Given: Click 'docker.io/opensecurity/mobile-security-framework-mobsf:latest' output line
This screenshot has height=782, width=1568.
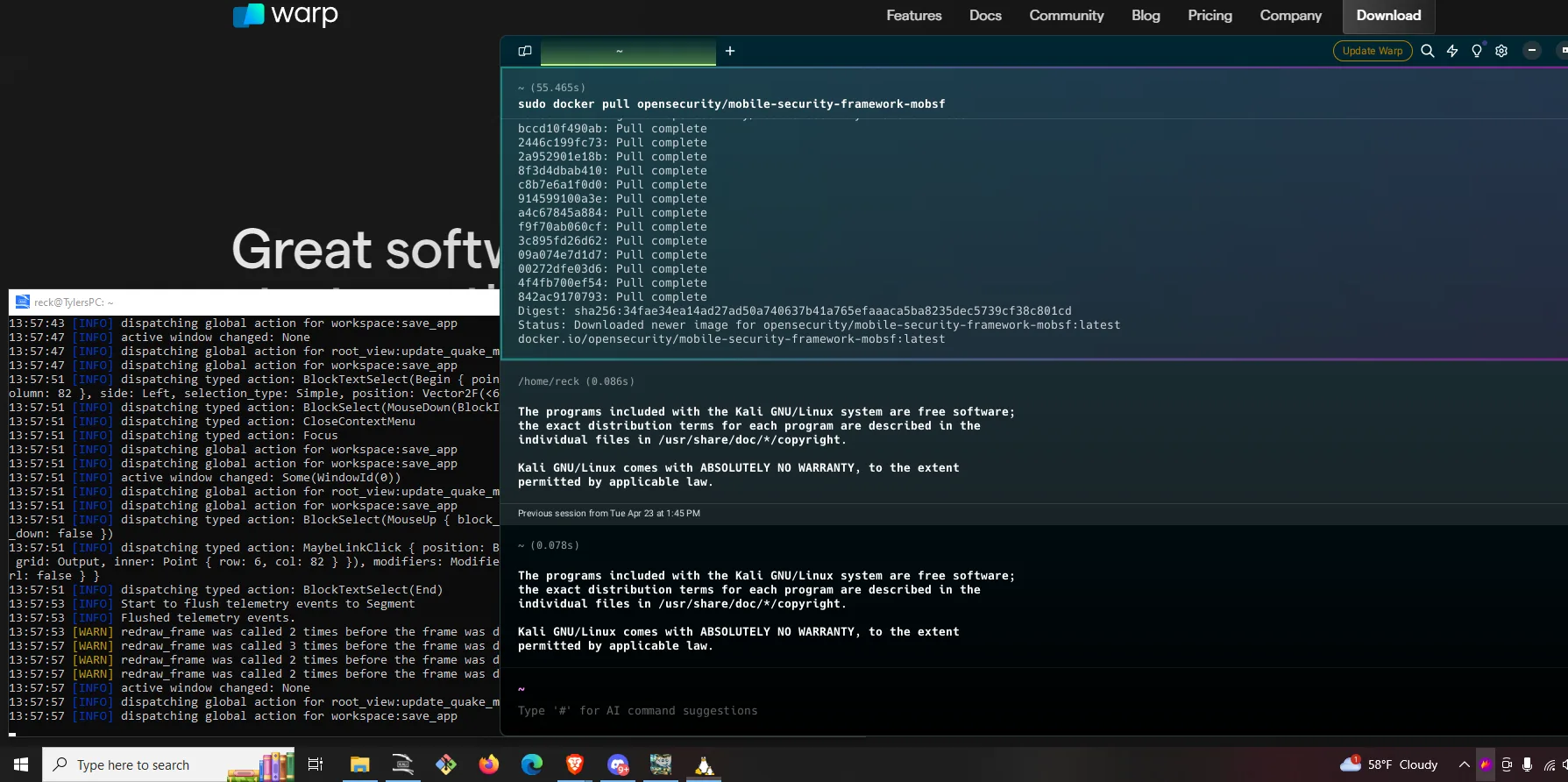Looking at the screenshot, I should (x=731, y=339).
